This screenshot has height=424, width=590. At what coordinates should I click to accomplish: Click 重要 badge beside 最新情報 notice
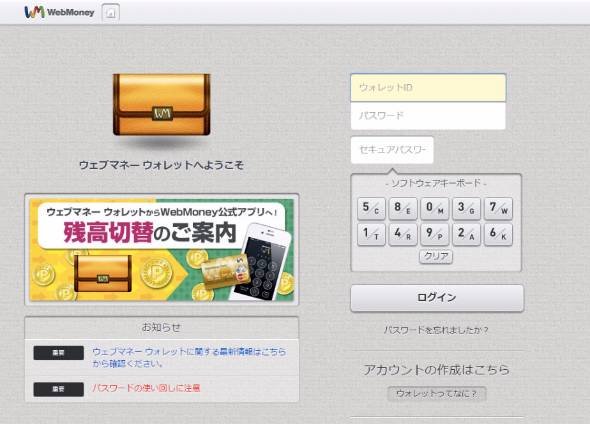point(58,353)
